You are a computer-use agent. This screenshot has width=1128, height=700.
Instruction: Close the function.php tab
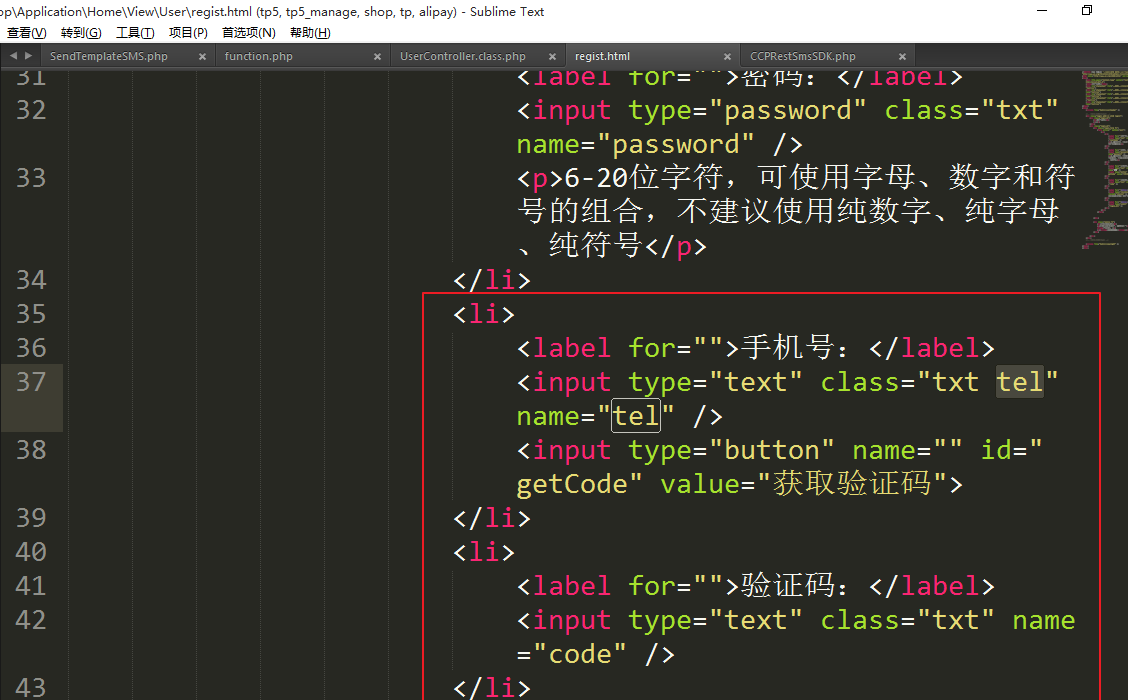(x=376, y=57)
